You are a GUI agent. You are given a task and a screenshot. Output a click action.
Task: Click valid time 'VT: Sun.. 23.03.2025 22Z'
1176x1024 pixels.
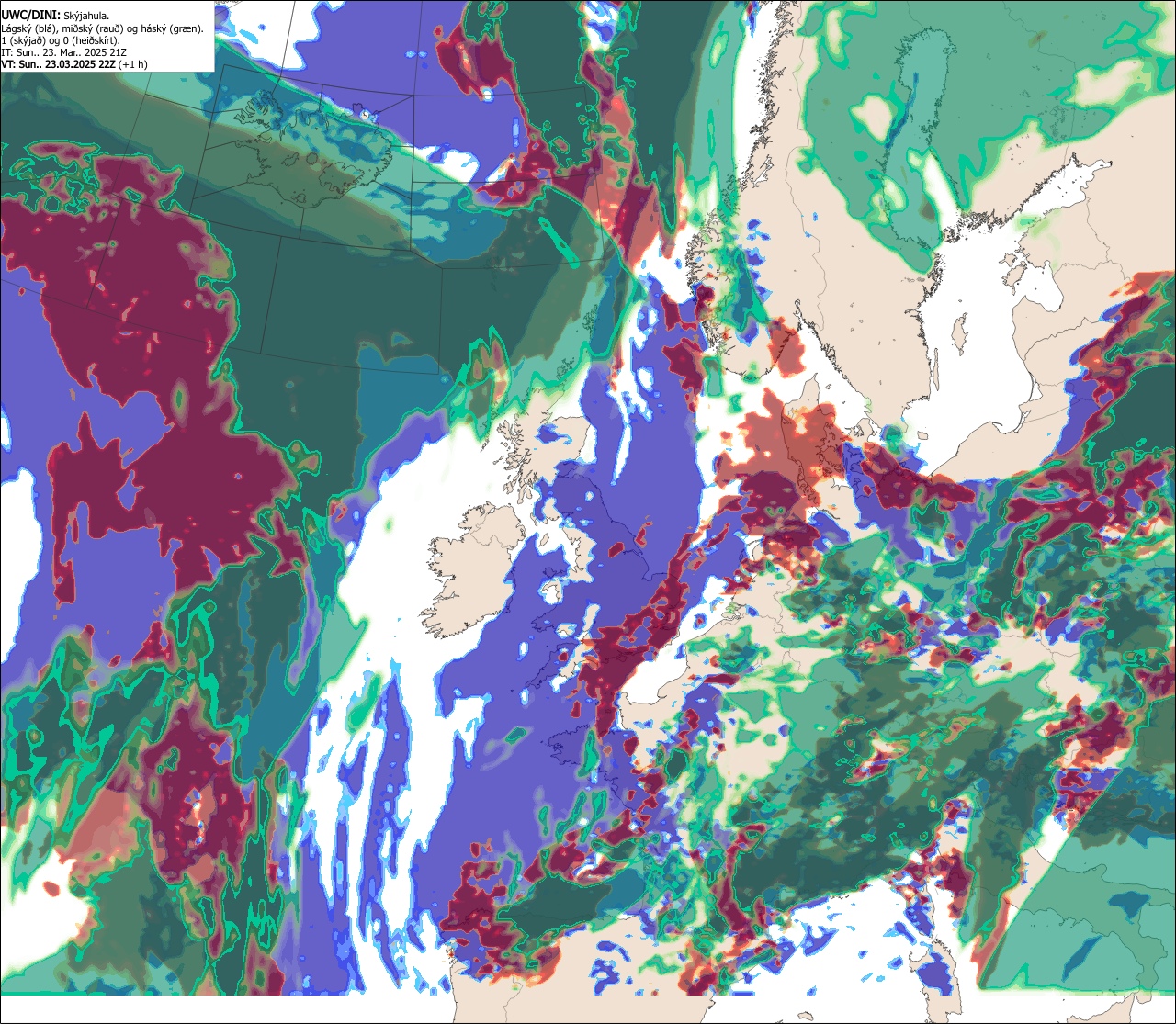(57, 64)
